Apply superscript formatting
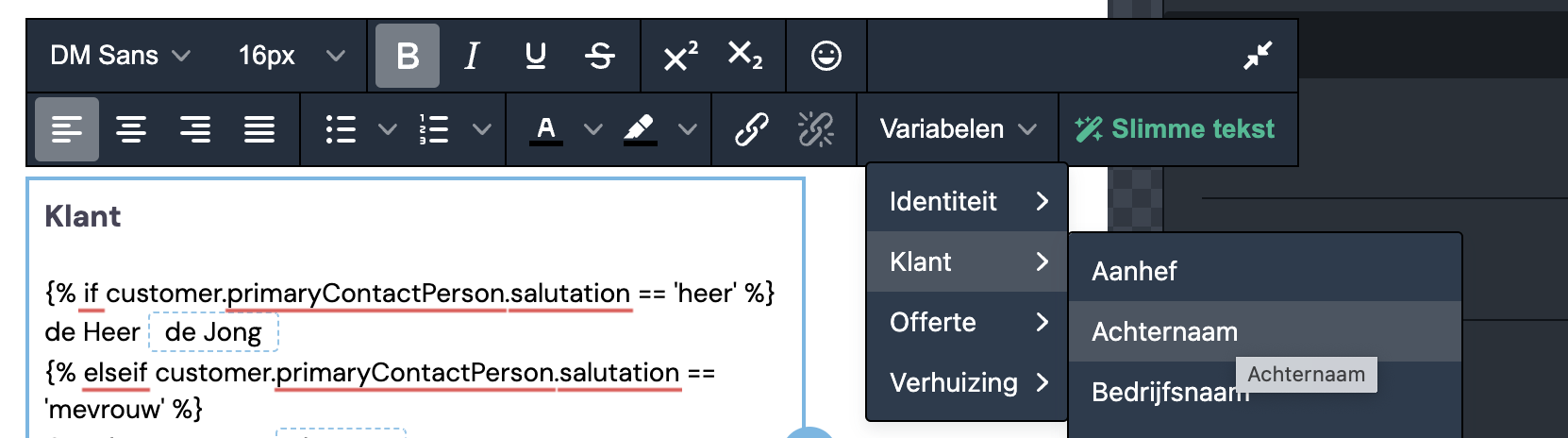The image size is (1568, 438). (x=681, y=56)
